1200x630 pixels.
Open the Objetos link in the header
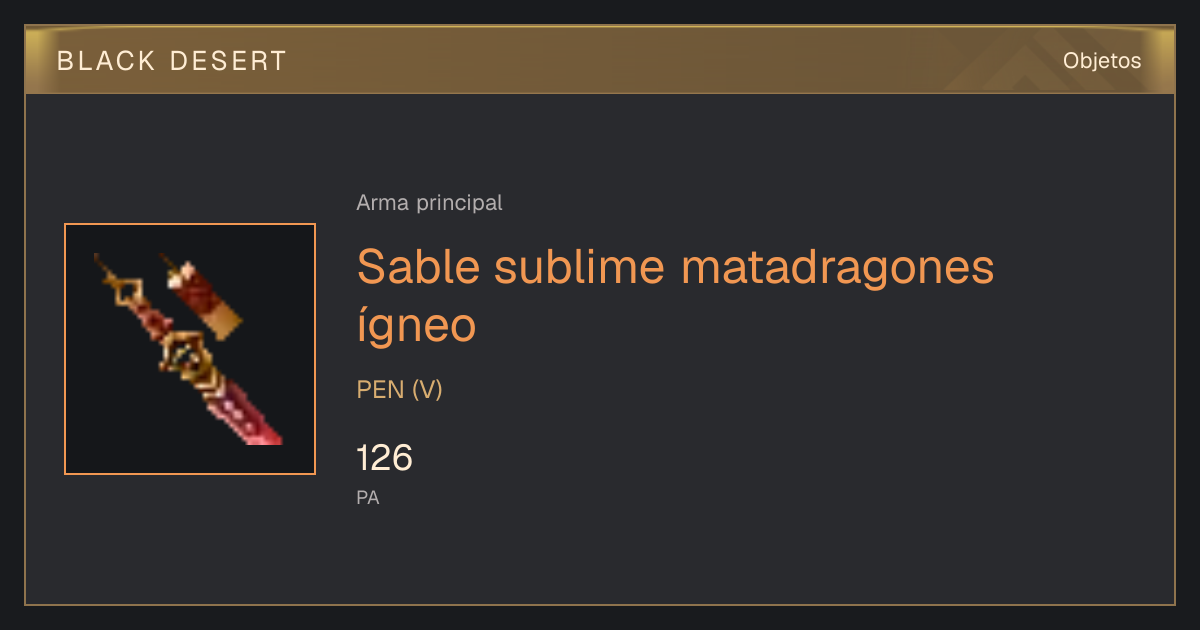(x=1102, y=60)
